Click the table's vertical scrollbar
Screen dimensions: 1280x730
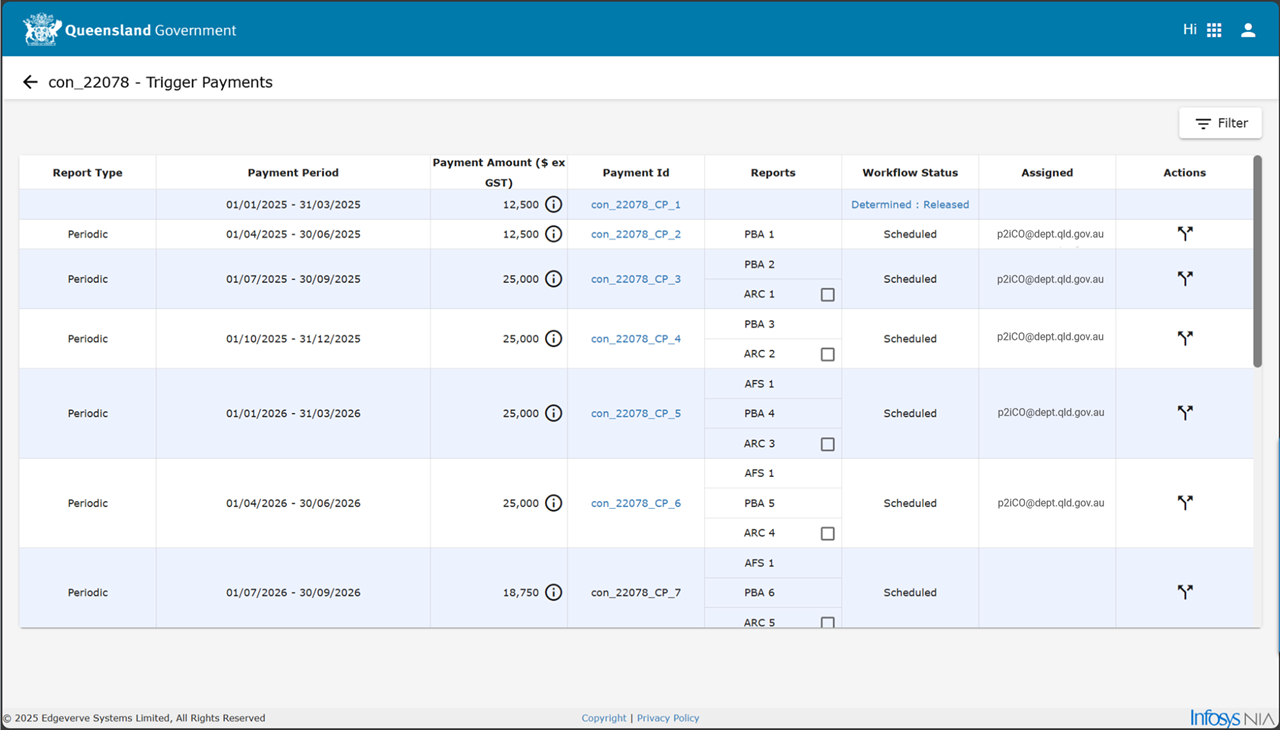(1257, 262)
